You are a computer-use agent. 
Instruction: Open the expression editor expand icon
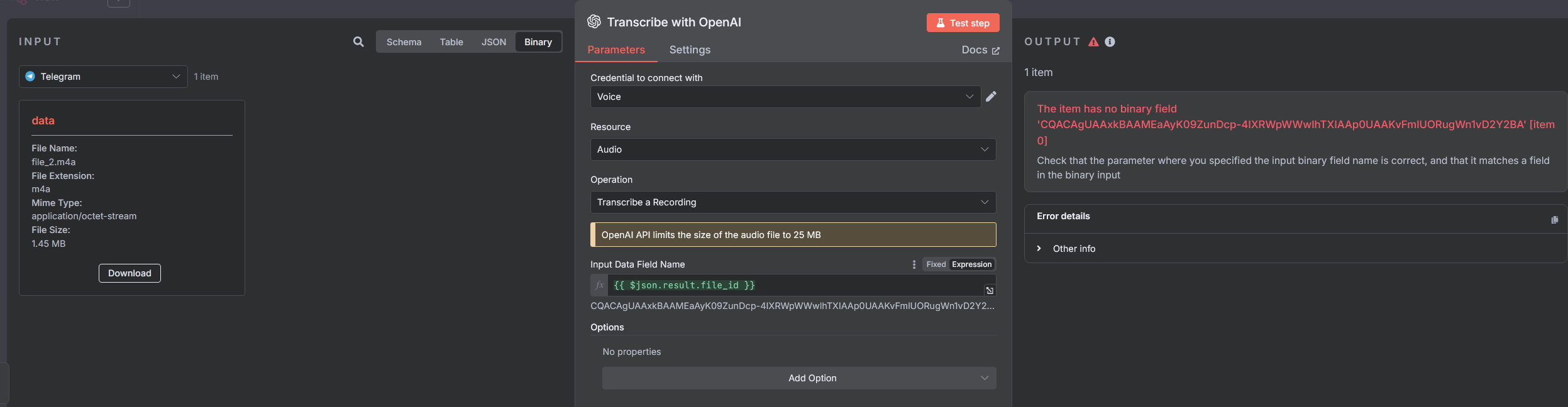[990, 290]
